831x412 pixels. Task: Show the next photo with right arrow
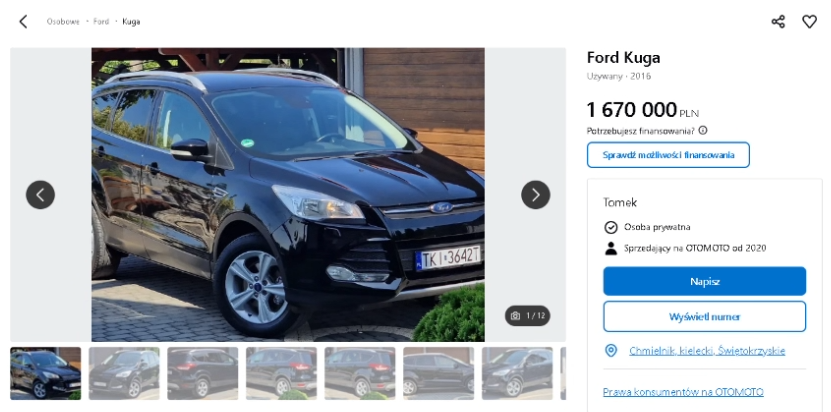coord(535,195)
